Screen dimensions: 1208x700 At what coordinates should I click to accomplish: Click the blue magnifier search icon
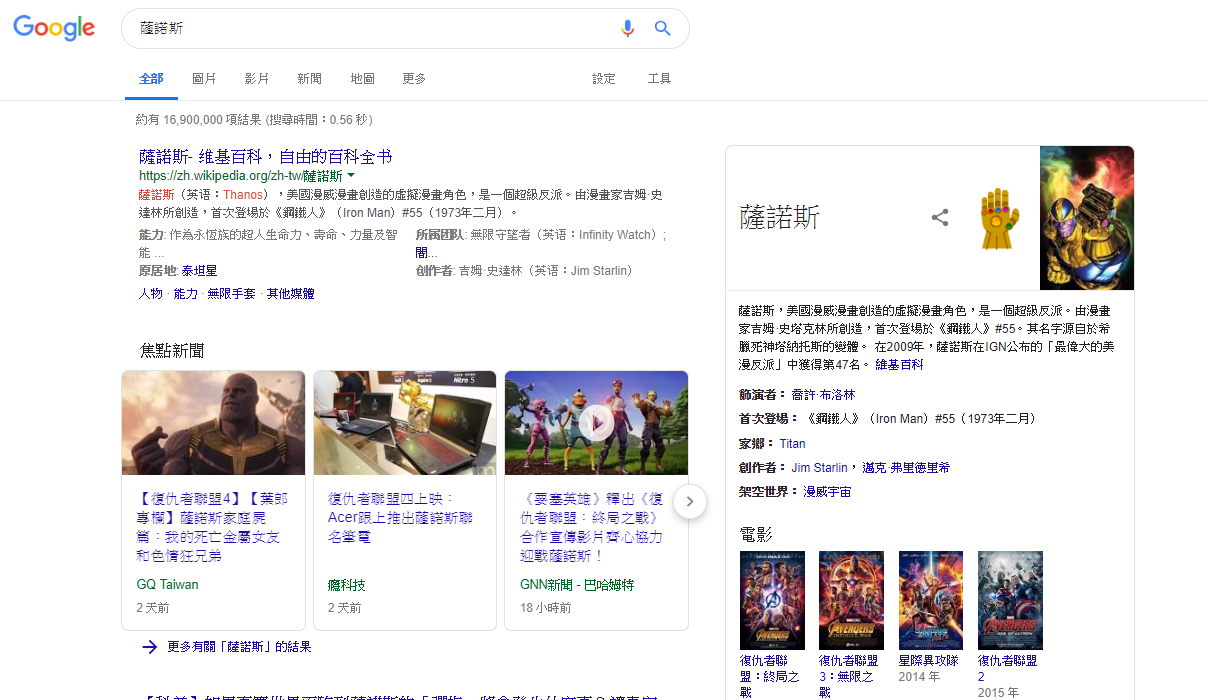[x=662, y=29]
